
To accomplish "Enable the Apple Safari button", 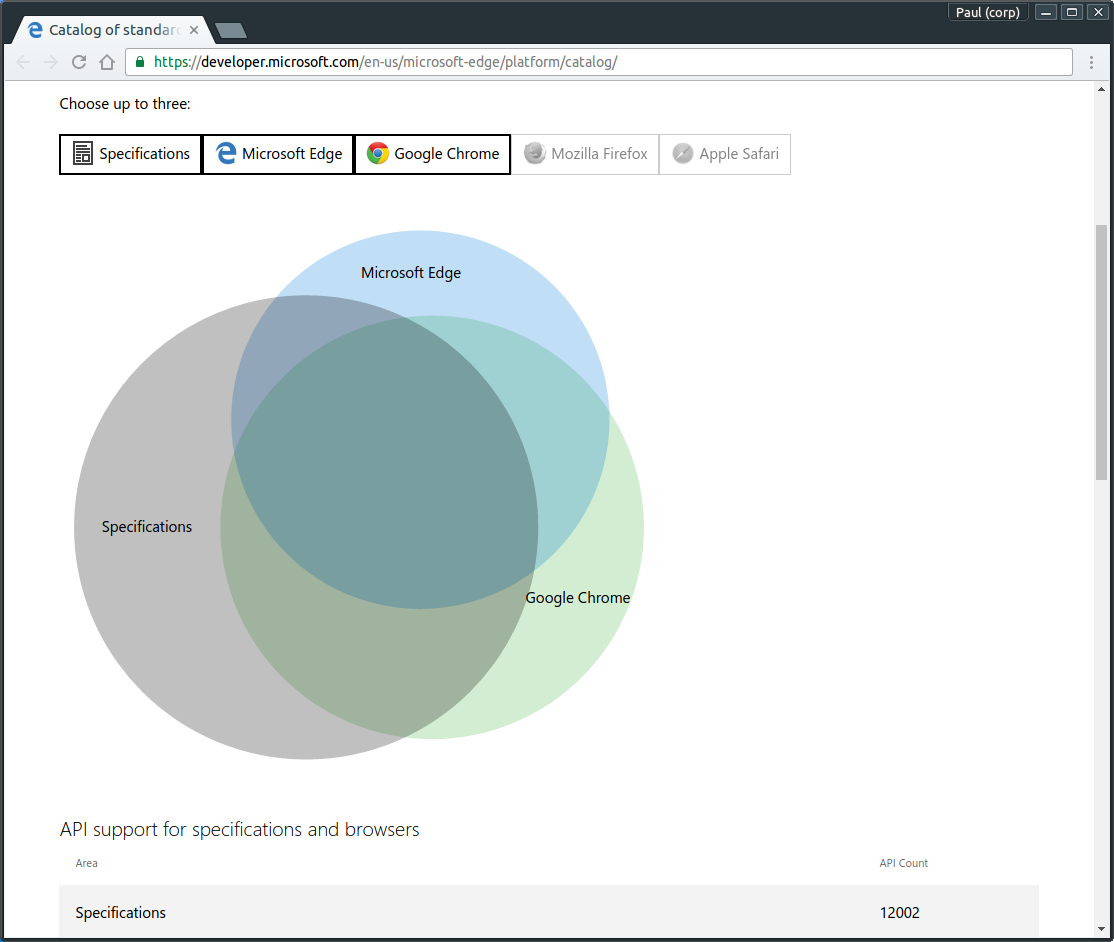I will [x=725, y=154].
